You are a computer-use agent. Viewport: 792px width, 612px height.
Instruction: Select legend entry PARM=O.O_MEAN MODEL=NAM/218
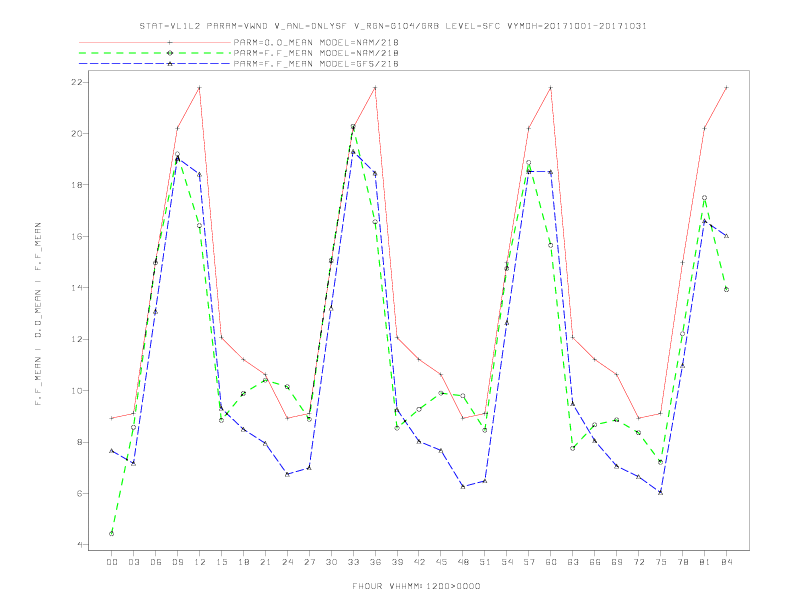point(316,42)
